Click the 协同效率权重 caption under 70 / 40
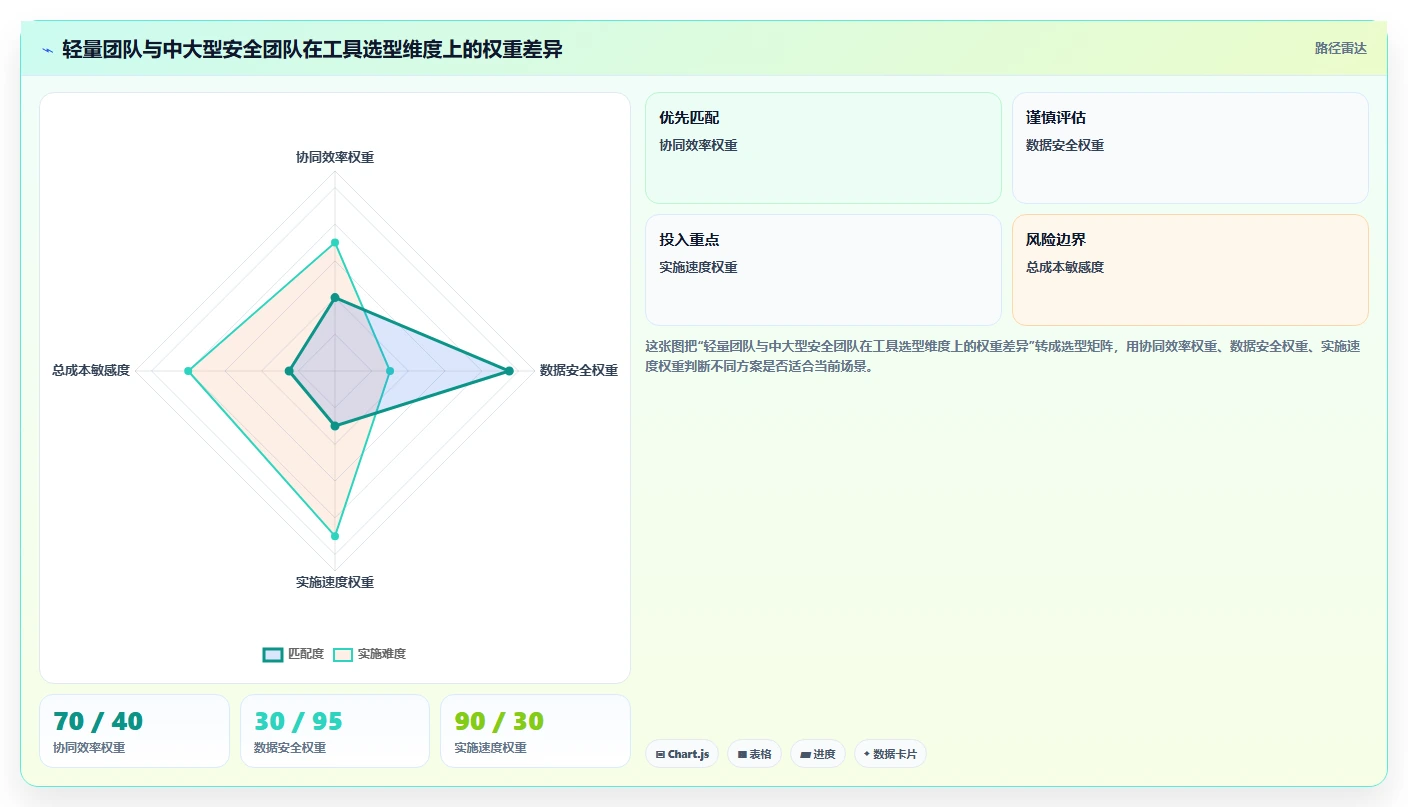The image size is (1408, 807). (89, 747)
